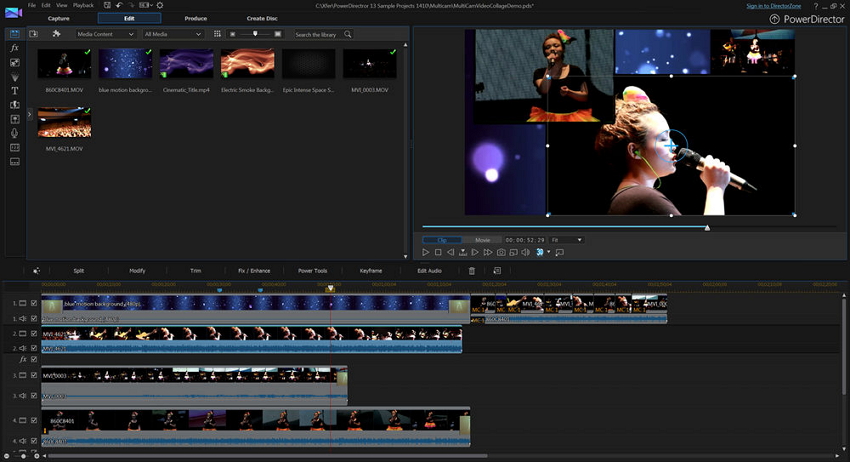Delete selected clip with trash icon
Image resolution: width=850 pixels, height=462 pixels.
[472, 270]
